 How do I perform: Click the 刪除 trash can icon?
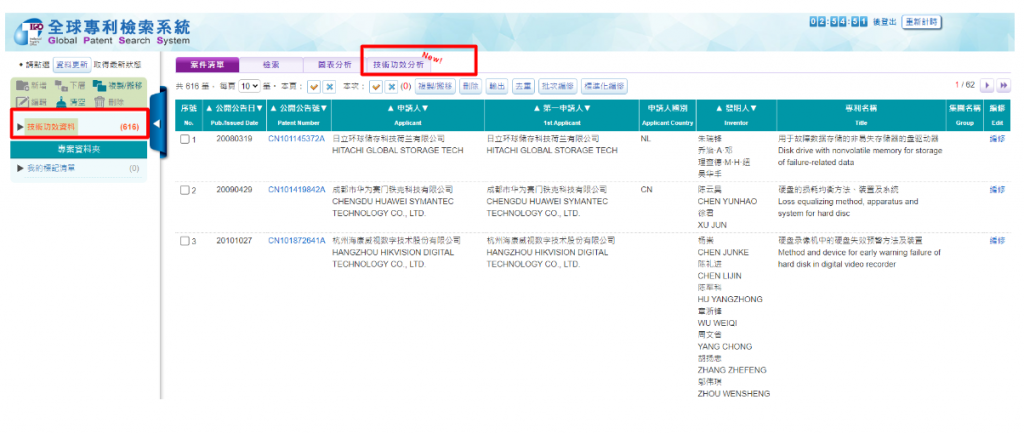click(x=99, y=101)
